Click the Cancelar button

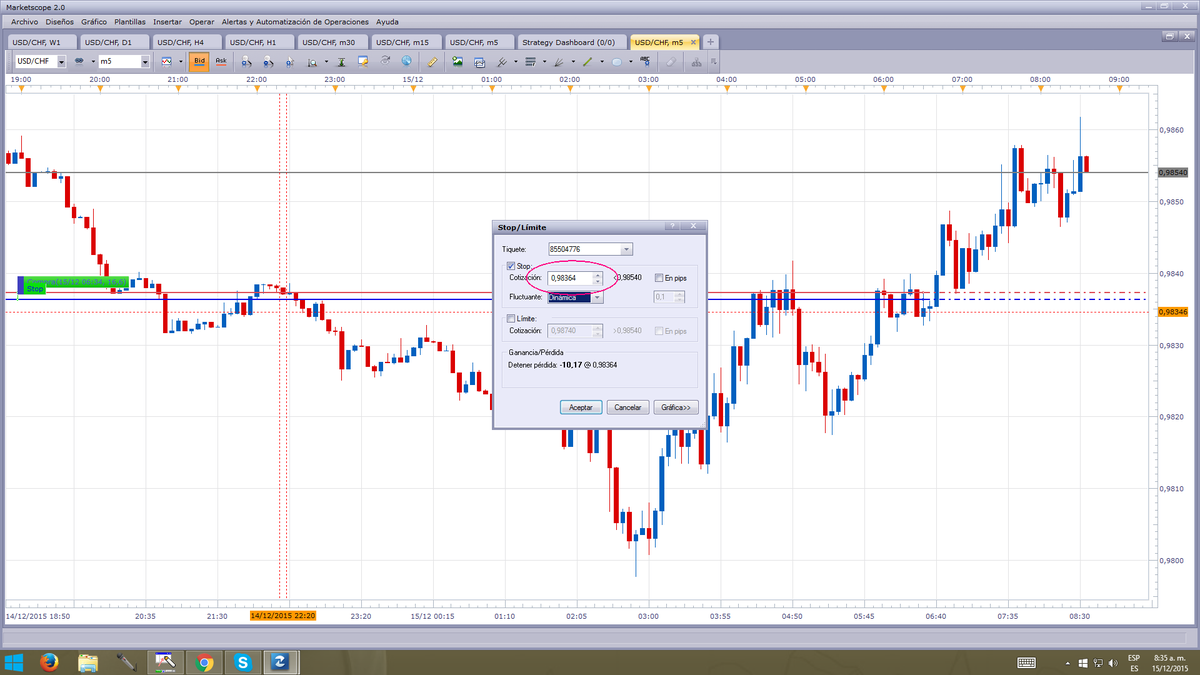(627, 407)
